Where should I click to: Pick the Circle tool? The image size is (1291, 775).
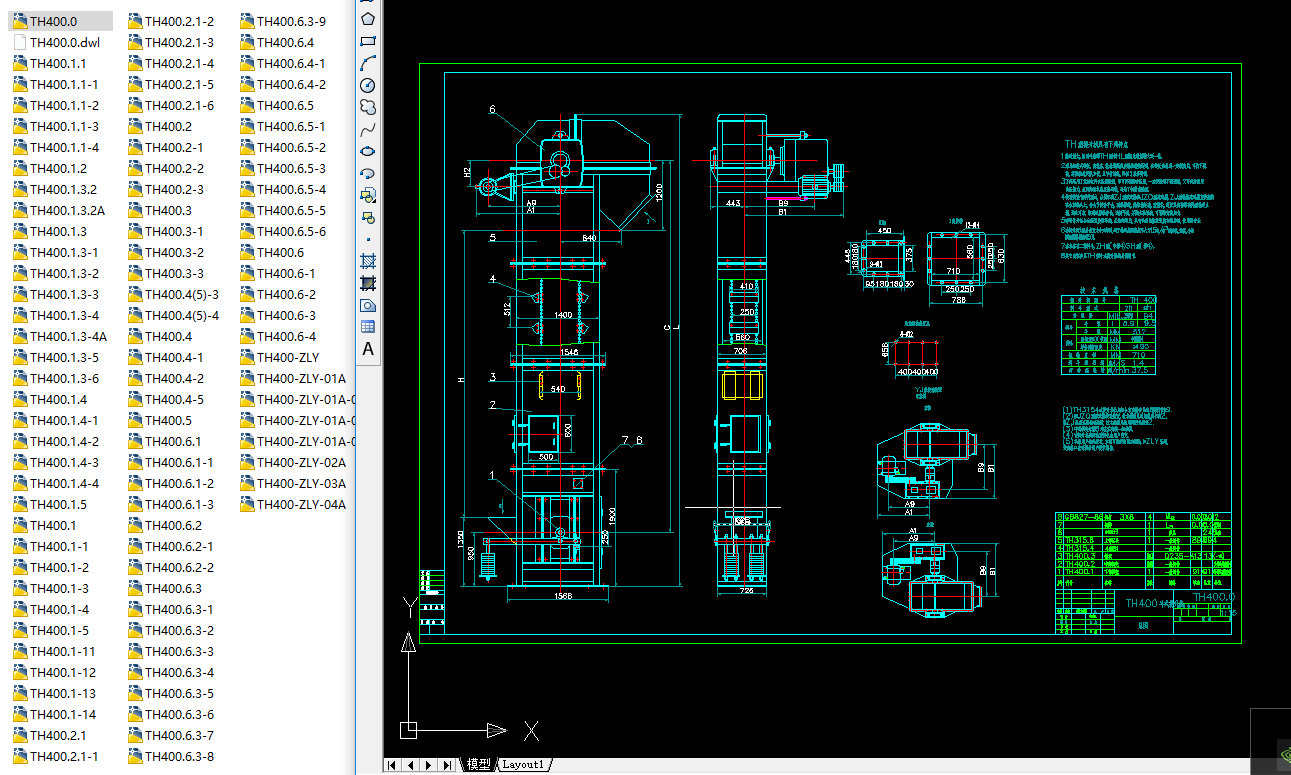(x=368, y=85)
